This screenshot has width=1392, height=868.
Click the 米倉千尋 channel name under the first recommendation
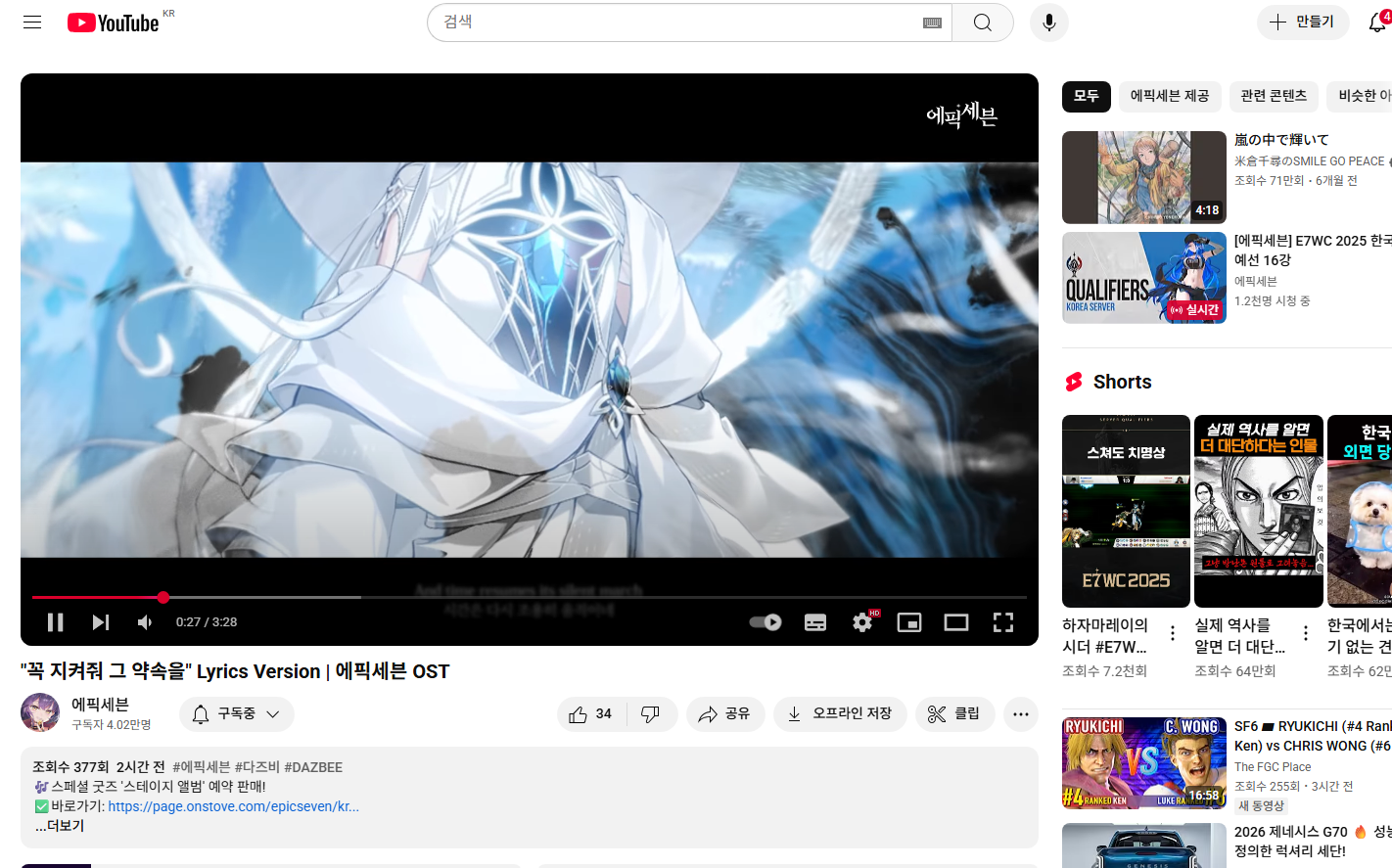pyautogui.click(x=1310, y=161)
